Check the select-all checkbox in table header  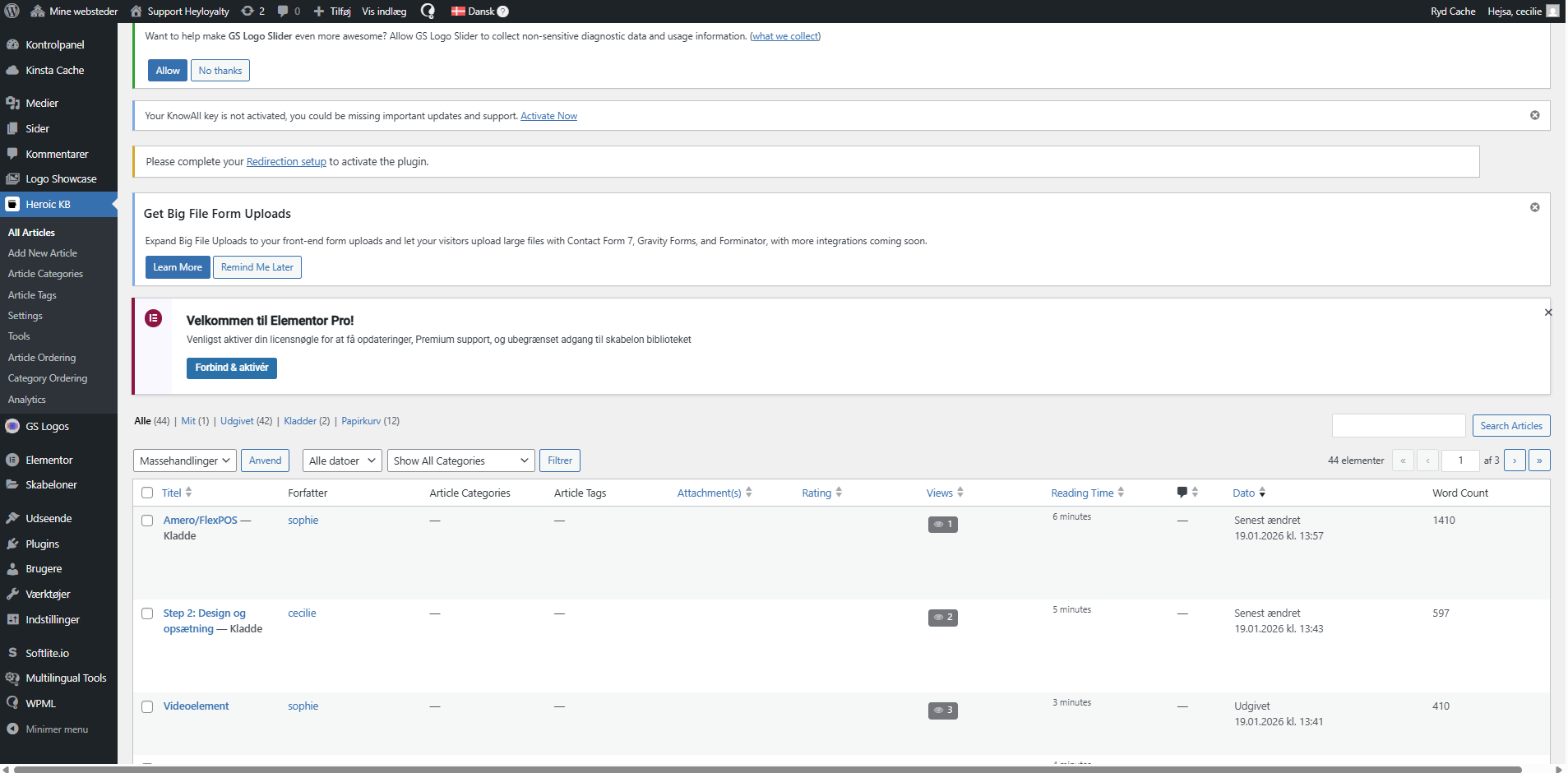[x=147, y=493]
